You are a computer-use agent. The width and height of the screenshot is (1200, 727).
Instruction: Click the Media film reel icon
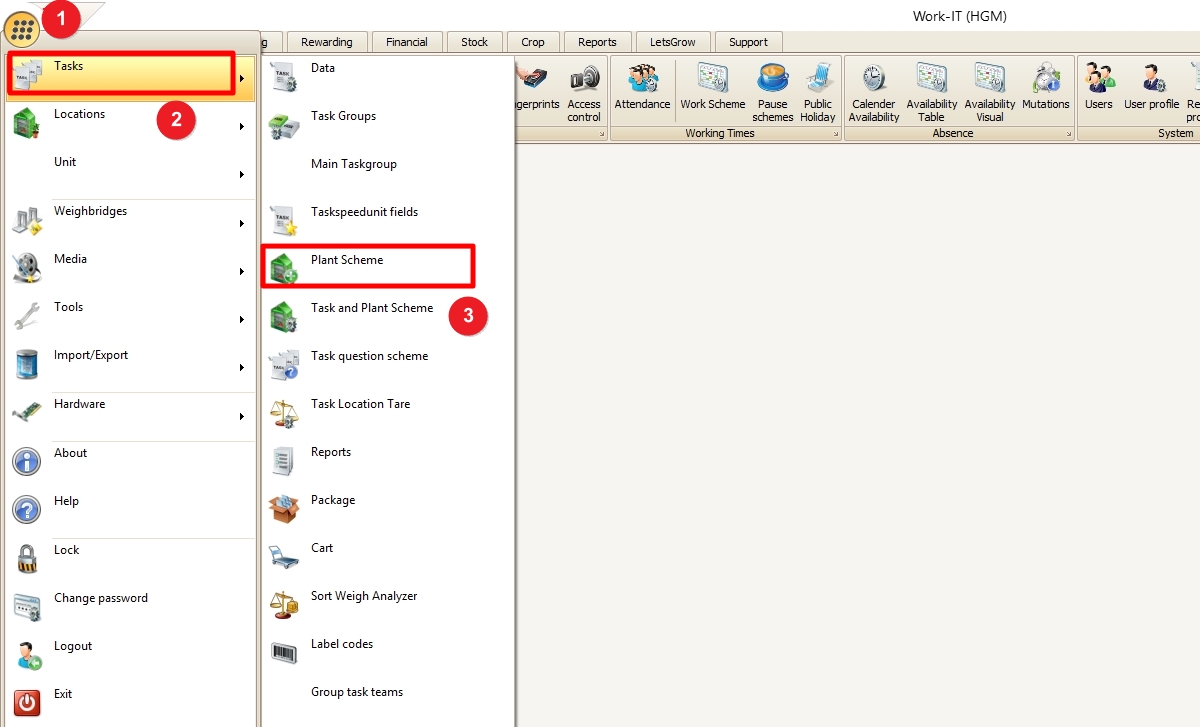pyautogui.click(x=27, y=268)
